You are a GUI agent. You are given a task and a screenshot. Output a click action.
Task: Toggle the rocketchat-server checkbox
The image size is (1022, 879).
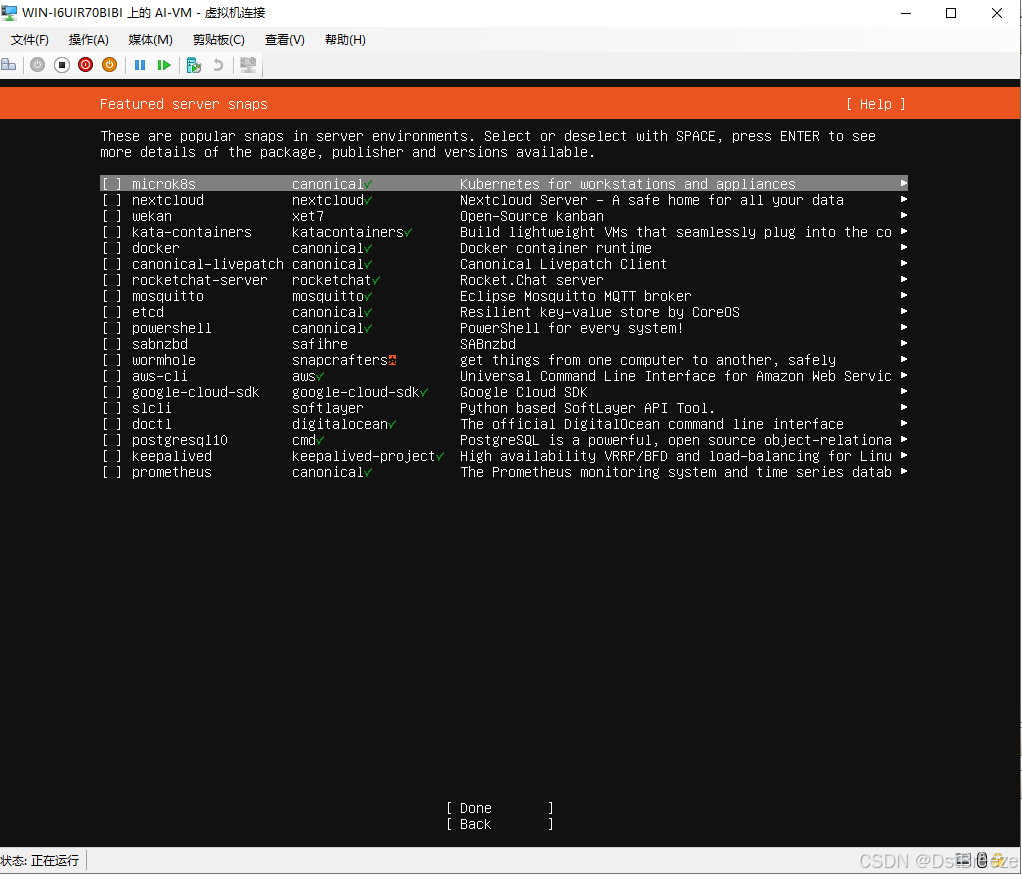pos(111,280)
